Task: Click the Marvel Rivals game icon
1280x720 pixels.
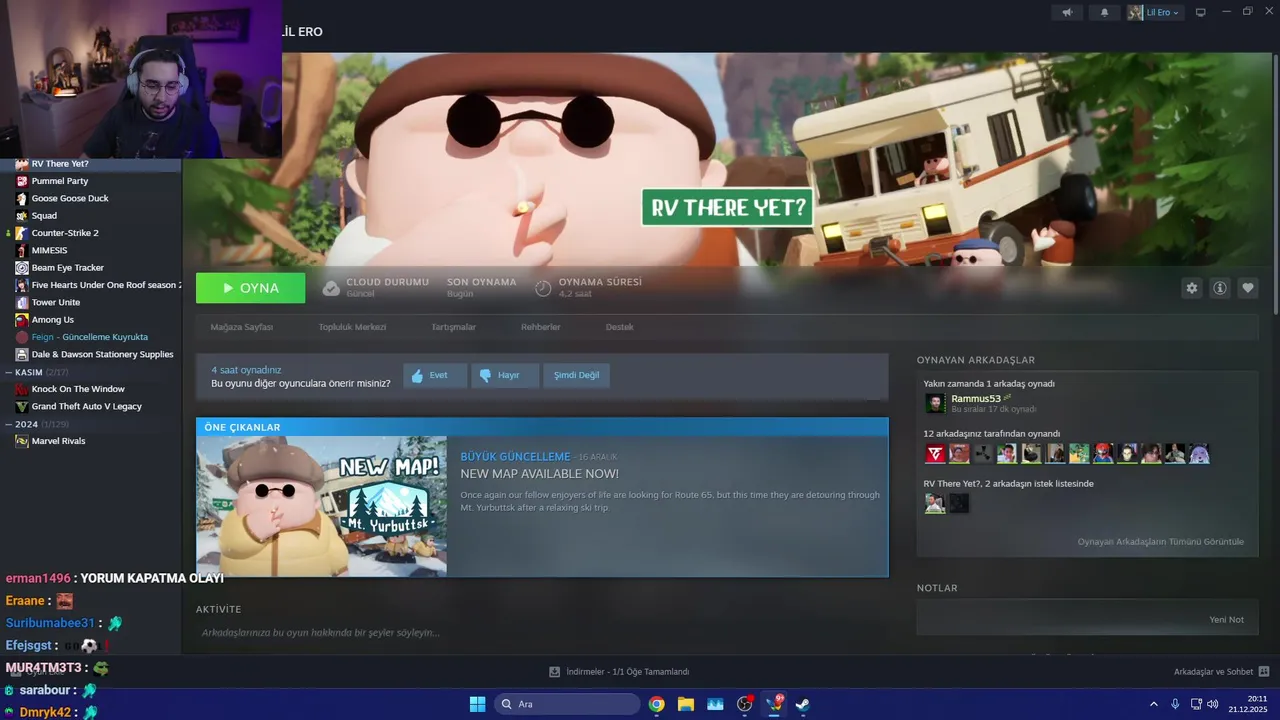Action: 22,441
